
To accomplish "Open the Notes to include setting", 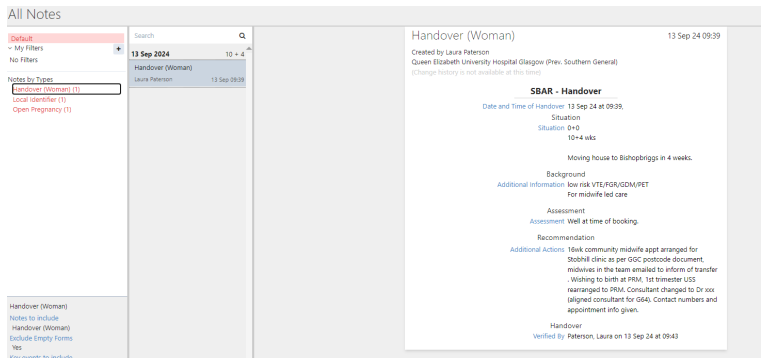I will pos(34,318).
